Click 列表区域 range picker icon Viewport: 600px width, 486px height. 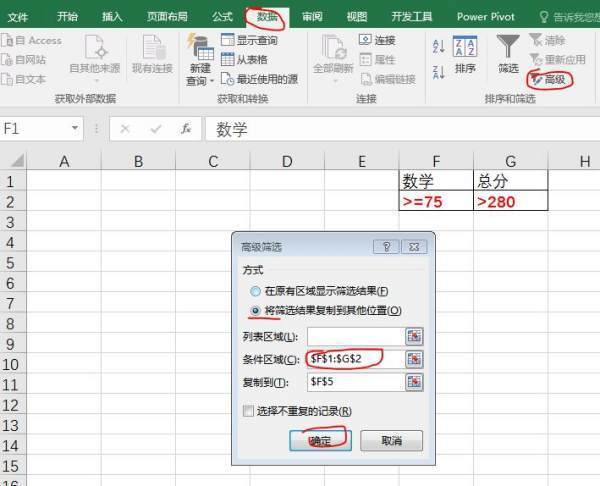tap(414, 336)
